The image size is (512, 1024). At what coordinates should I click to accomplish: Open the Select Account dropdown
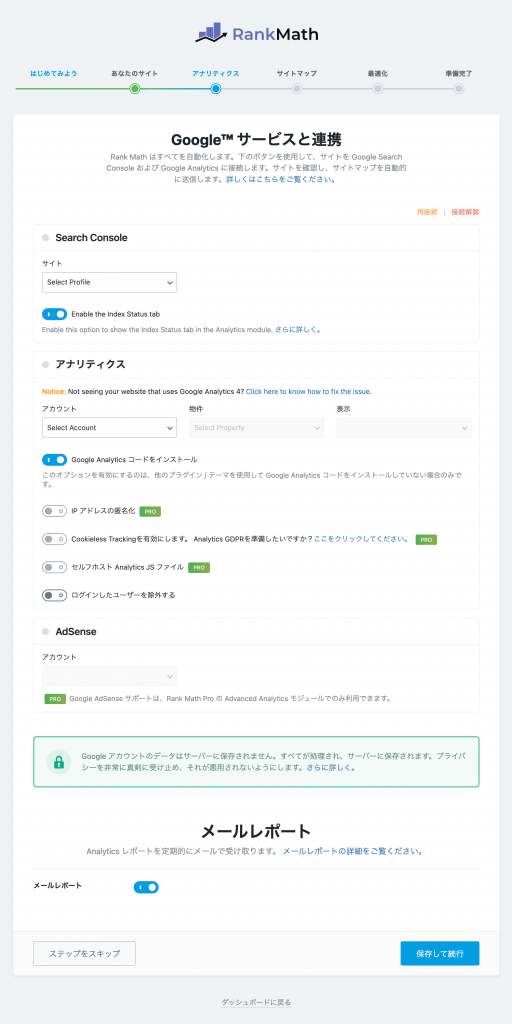[109, 428]
